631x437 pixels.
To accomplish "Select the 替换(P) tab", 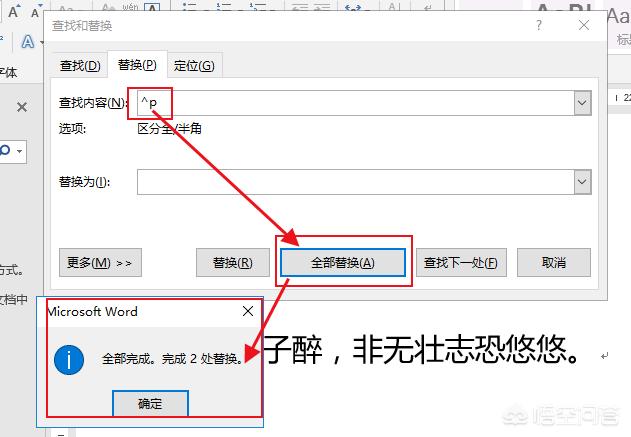I will [137, 65].
